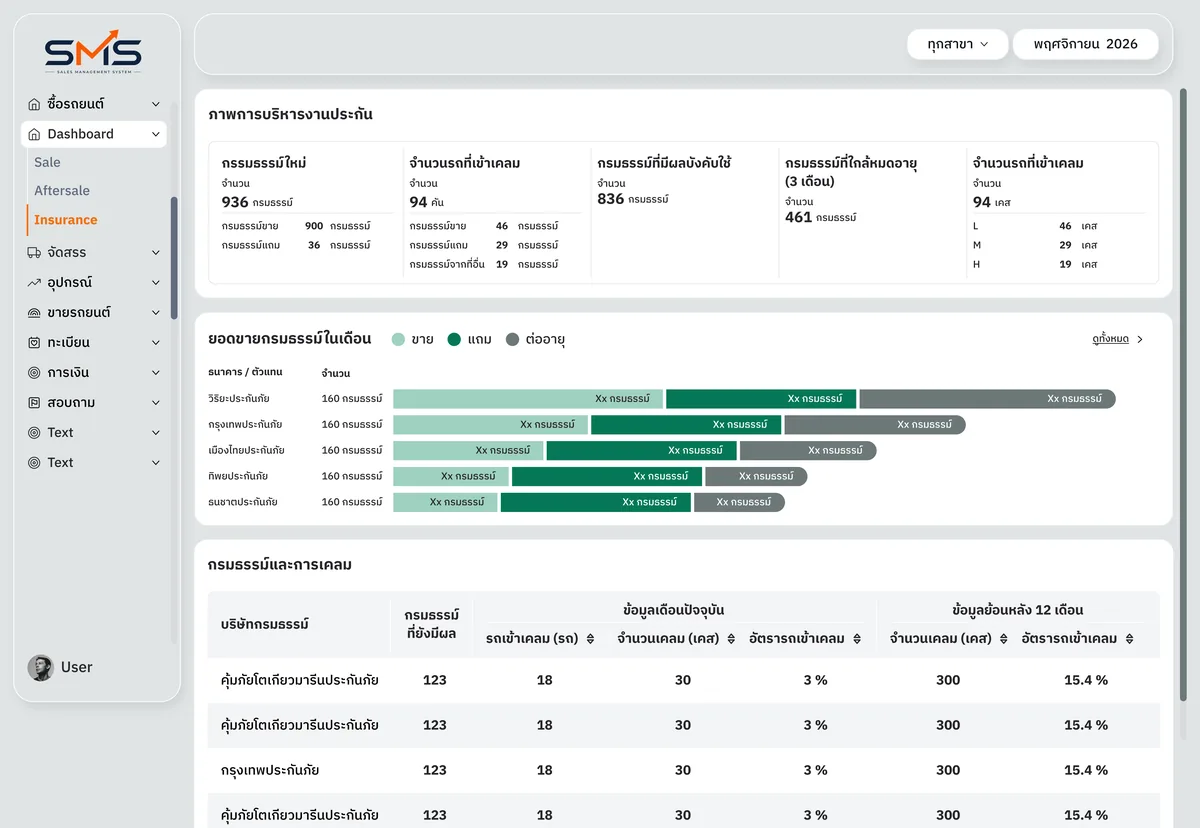The width and height of the screenshot is (1200, 828).
Task: Click the truck icon beside จัดสรร
Action: click(35, 253)
